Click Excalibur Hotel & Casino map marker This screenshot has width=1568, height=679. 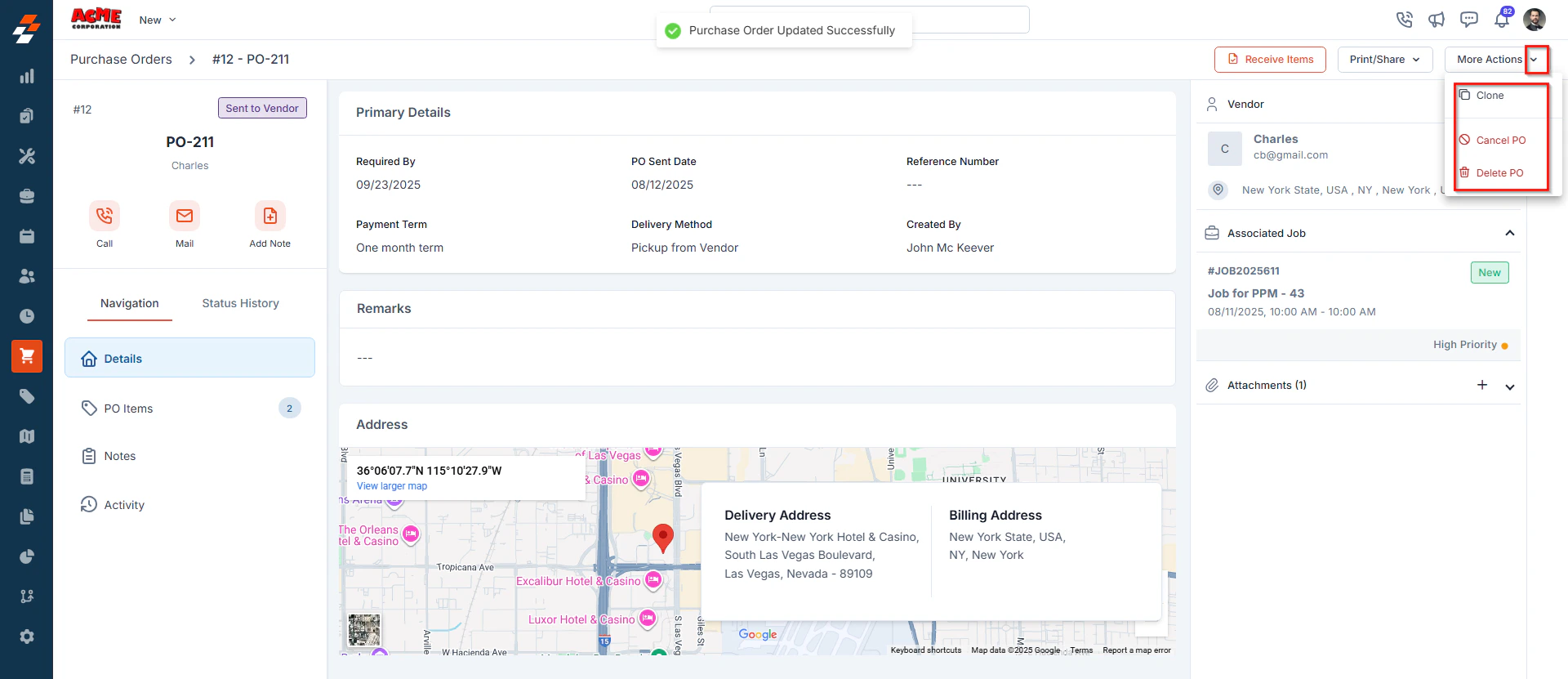653,580
